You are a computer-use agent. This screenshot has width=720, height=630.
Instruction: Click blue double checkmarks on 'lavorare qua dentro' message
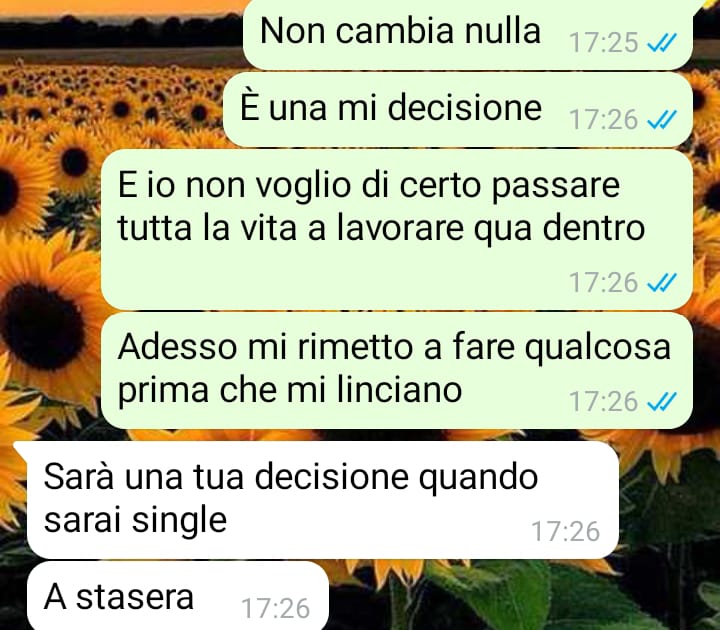click(x=661, y=282)
